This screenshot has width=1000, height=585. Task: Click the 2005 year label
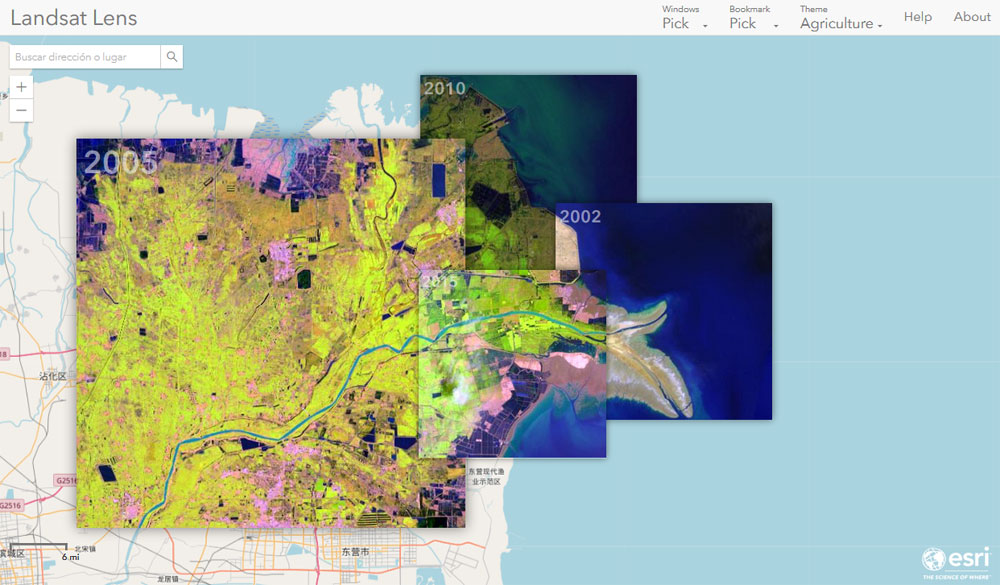point(121,163)
